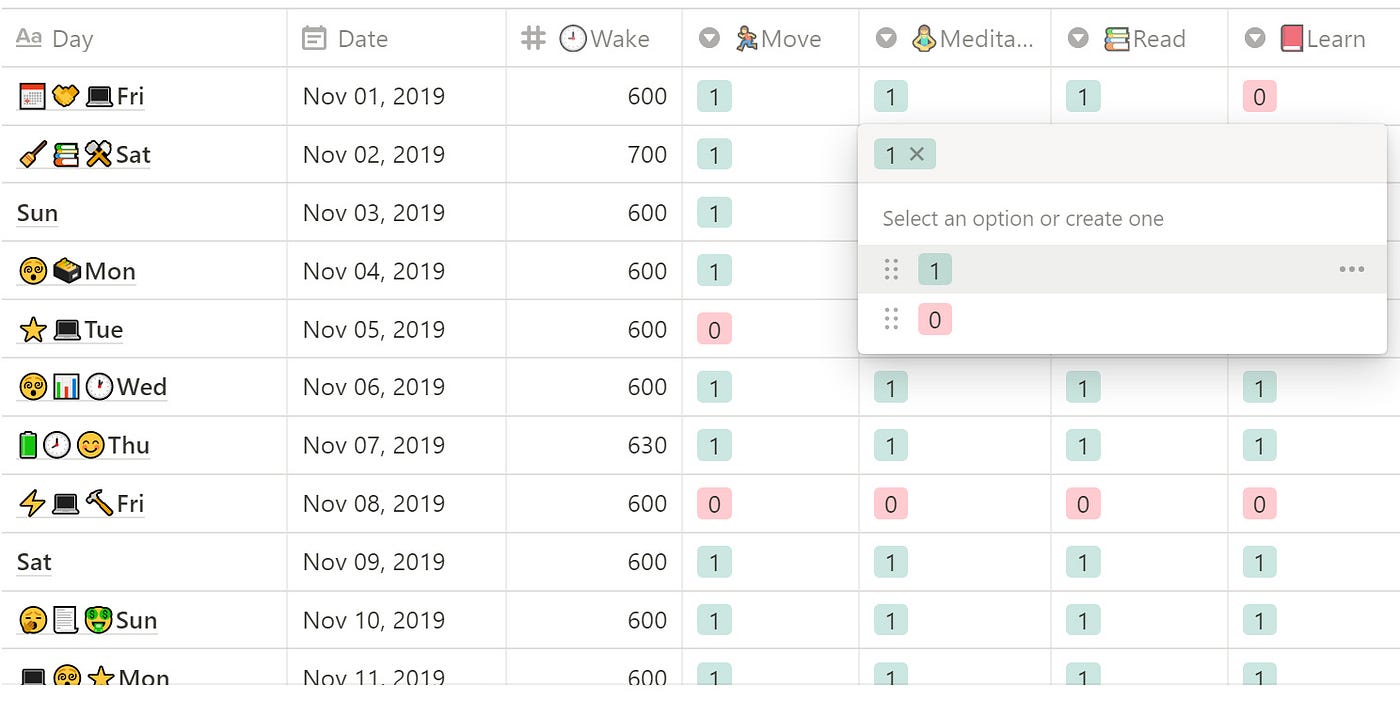The height and width of the screenshot is (701, 1400).
Task: Click the Wake value 630 for Nov 07
Action: [647, 445]
